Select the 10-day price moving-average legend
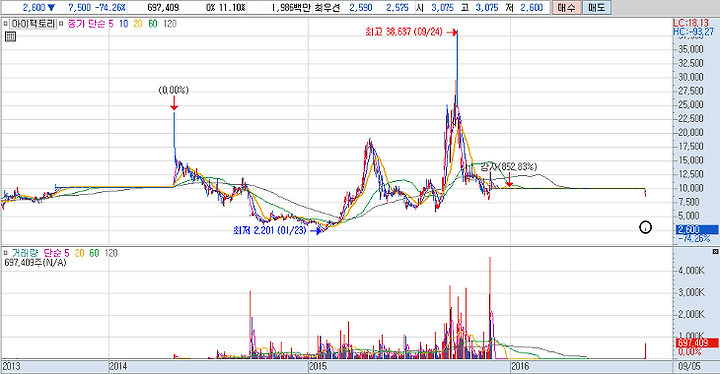This screenshot has width=720, height=374. (x=124, y=23)
